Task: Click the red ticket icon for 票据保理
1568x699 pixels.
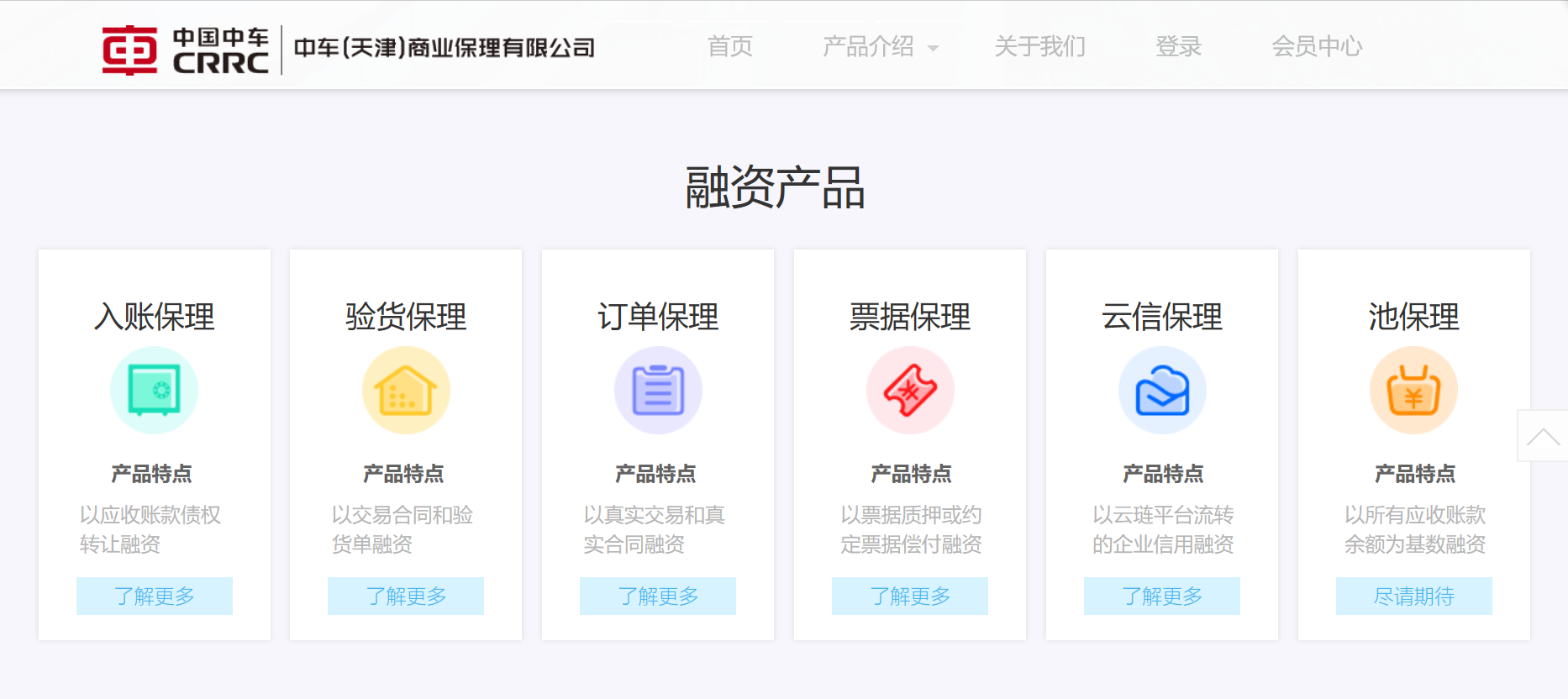Action: point(910,390)
